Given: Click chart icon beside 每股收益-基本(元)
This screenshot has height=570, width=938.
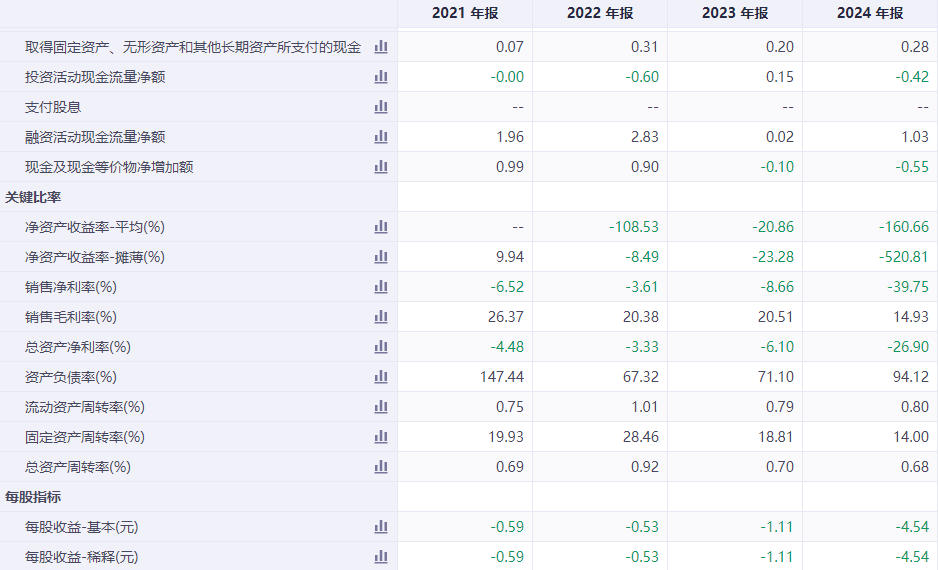Looking at the screenshot, I should (380, 527).
